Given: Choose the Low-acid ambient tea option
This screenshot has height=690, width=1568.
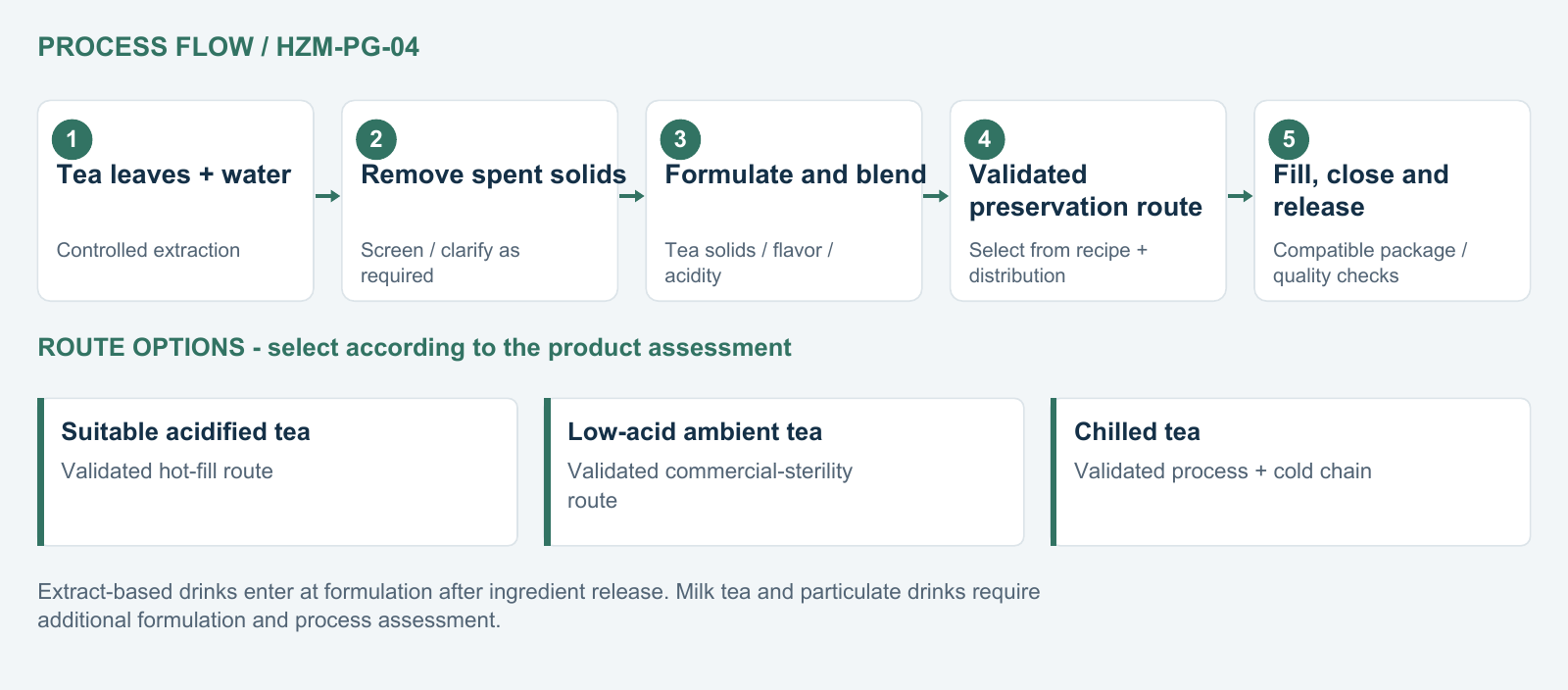Looking at the screenshot, I should (x=784, y=471).
